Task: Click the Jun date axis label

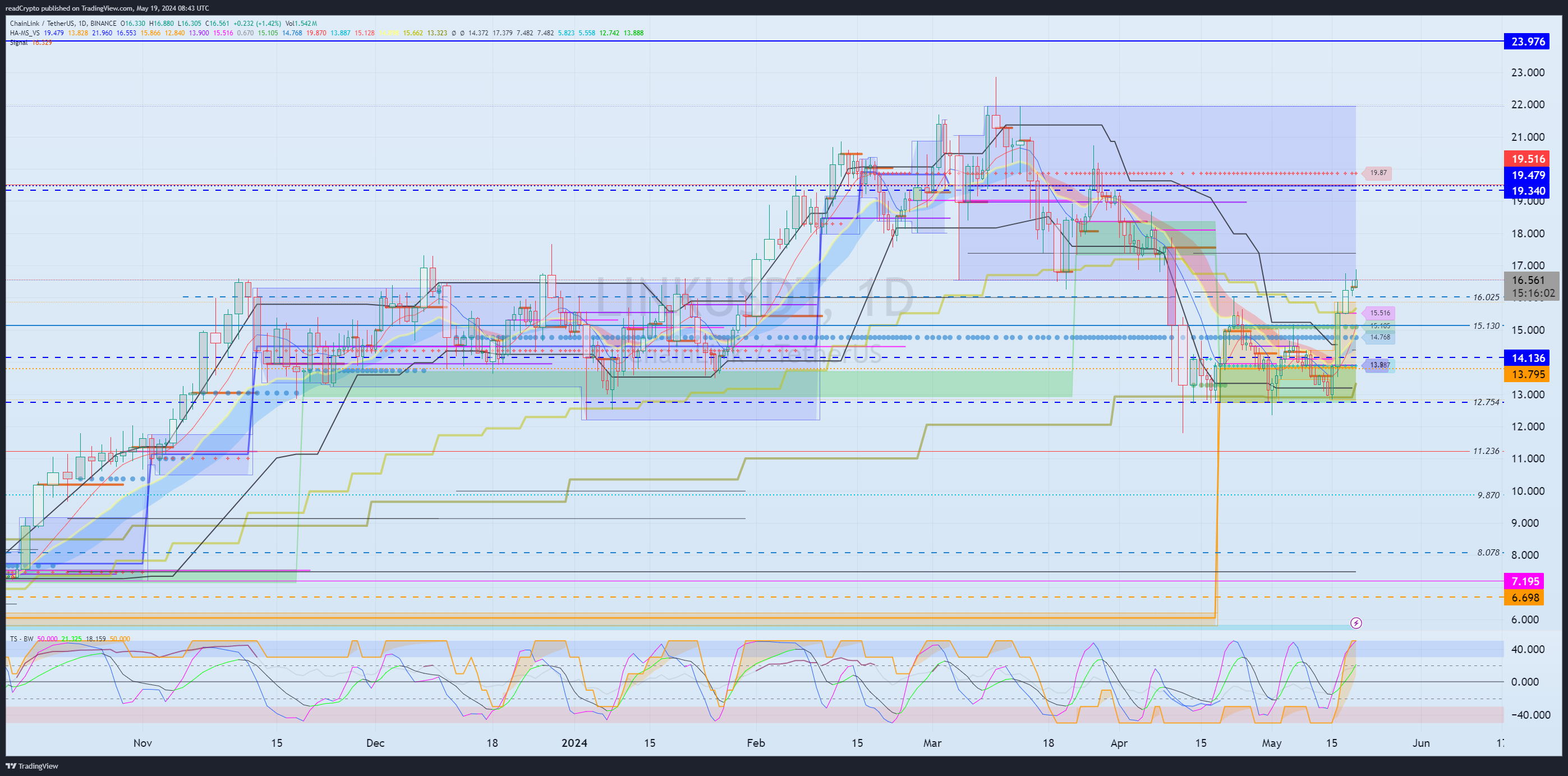Action: pos(1422,742)
